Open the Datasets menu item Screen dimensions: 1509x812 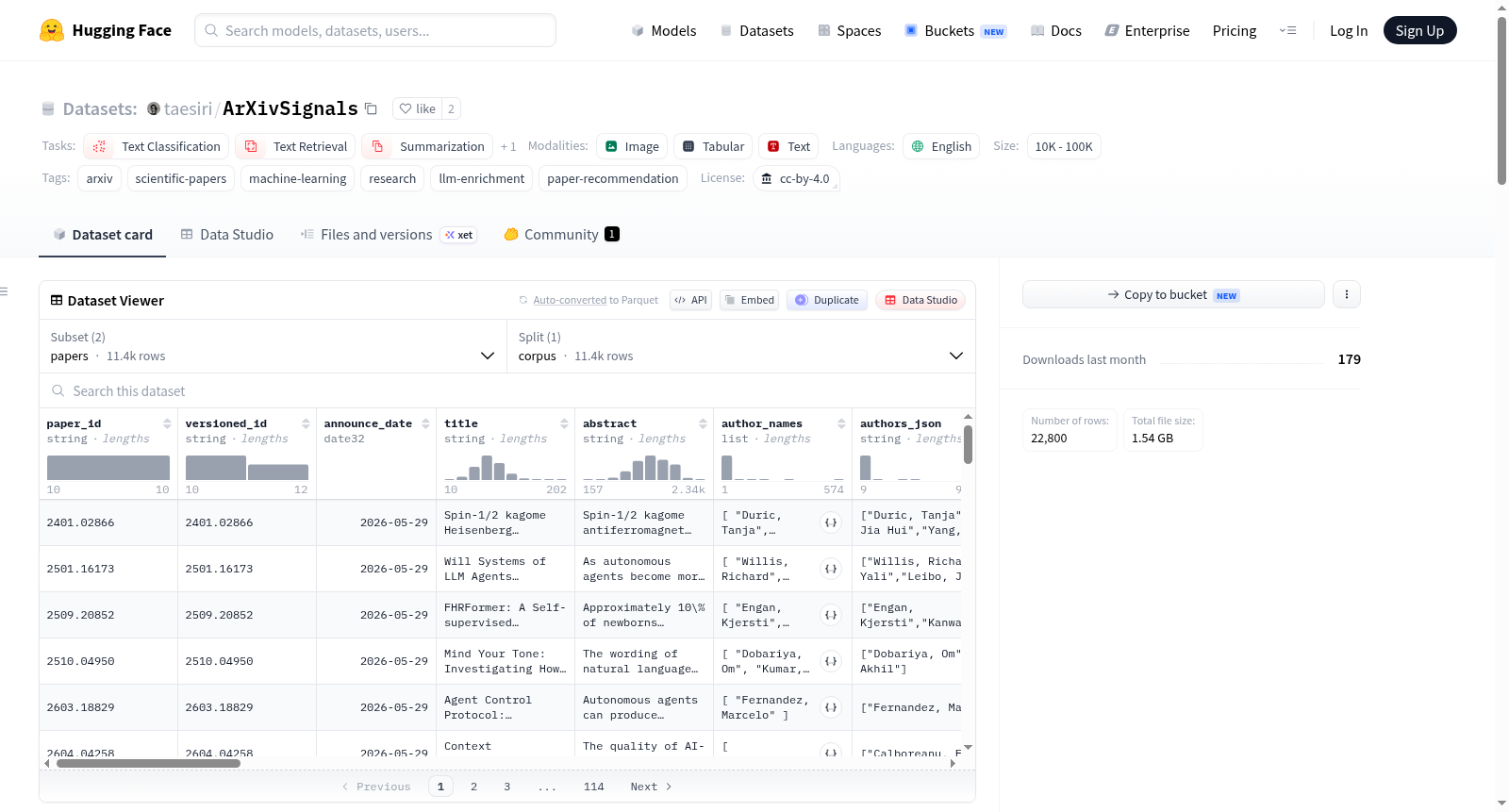[x=756, y=30]
